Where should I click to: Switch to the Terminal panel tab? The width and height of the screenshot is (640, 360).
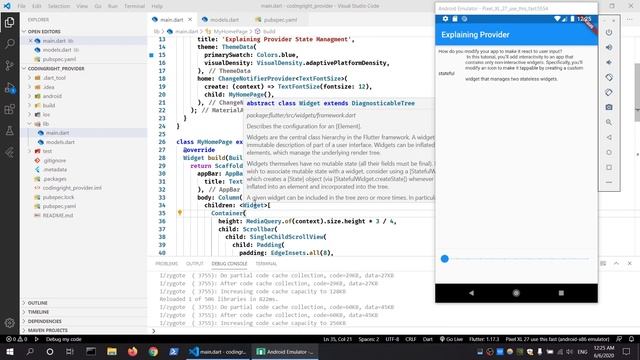point(266,264)
